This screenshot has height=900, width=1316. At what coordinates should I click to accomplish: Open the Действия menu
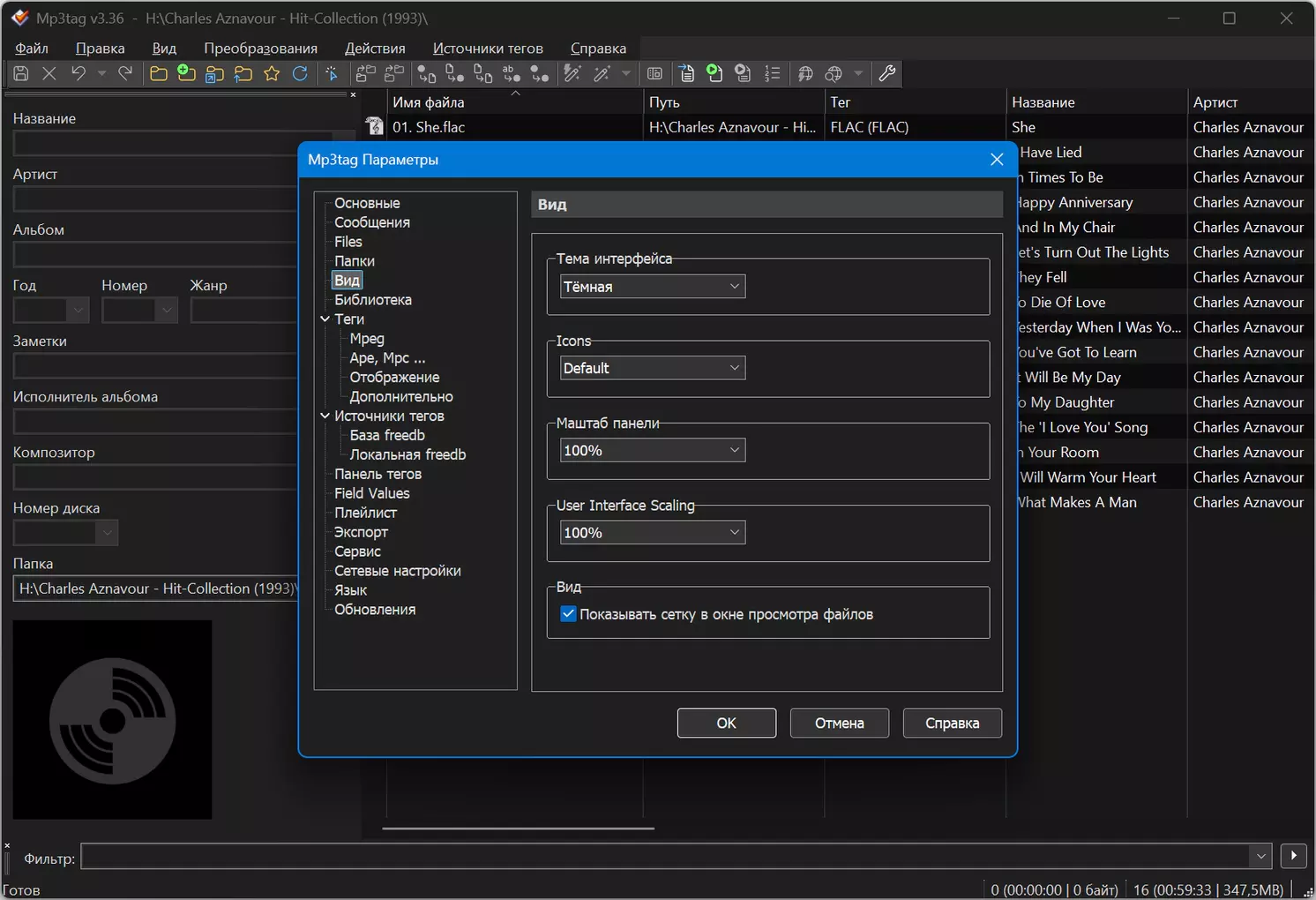point(375,49)
